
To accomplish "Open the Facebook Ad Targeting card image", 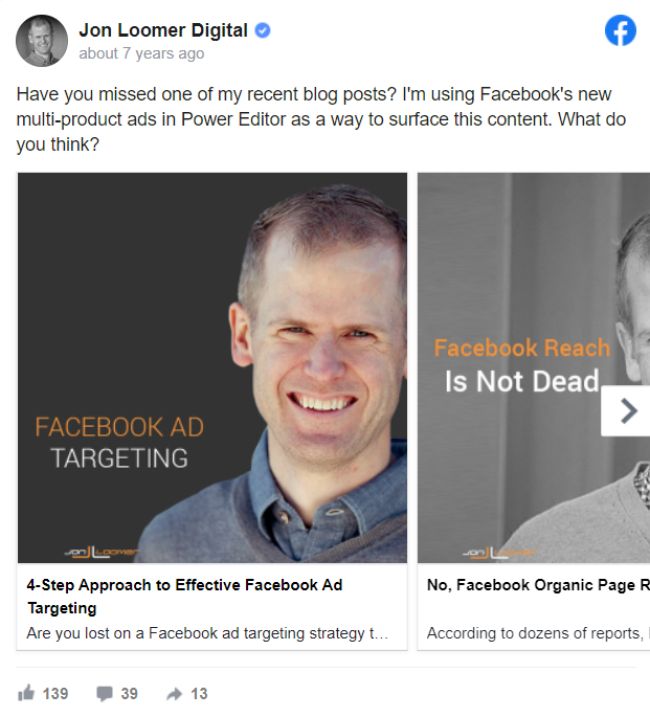I will (x=212, y=368).
